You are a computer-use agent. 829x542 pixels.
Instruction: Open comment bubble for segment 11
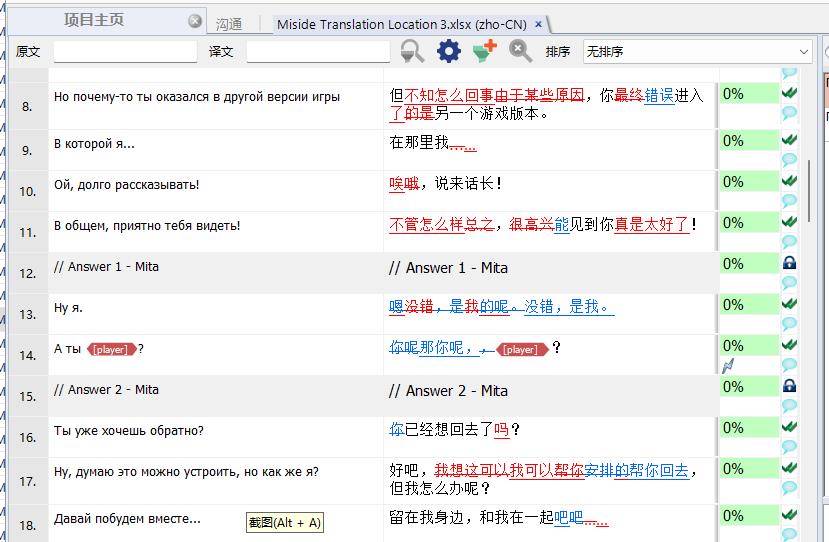789,242
